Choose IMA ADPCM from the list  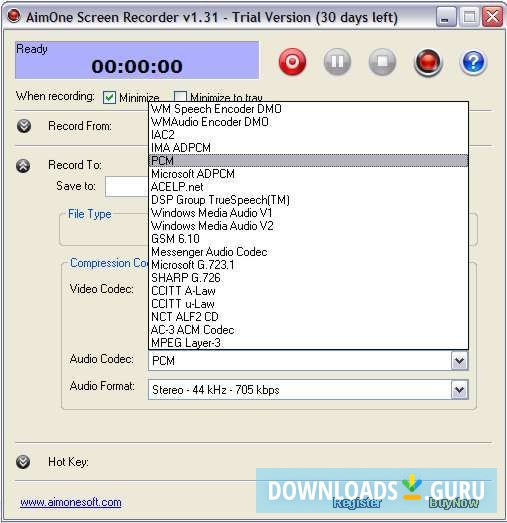pyautogui.click(x=309, y=148)
